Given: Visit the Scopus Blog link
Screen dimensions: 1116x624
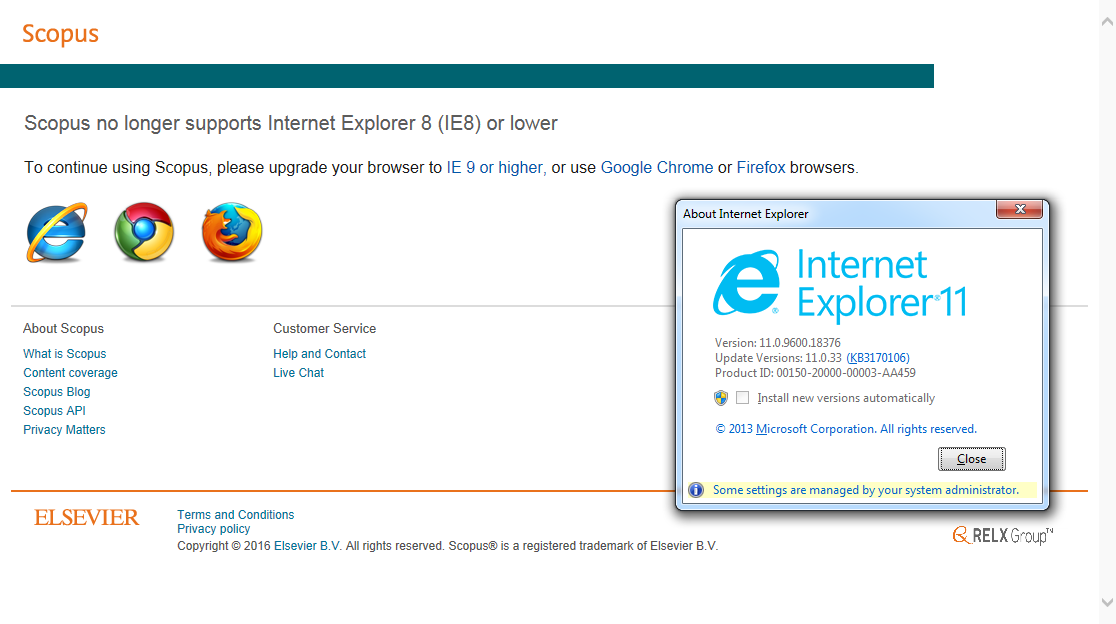Looking at the screenshot, I should point(57,392).
